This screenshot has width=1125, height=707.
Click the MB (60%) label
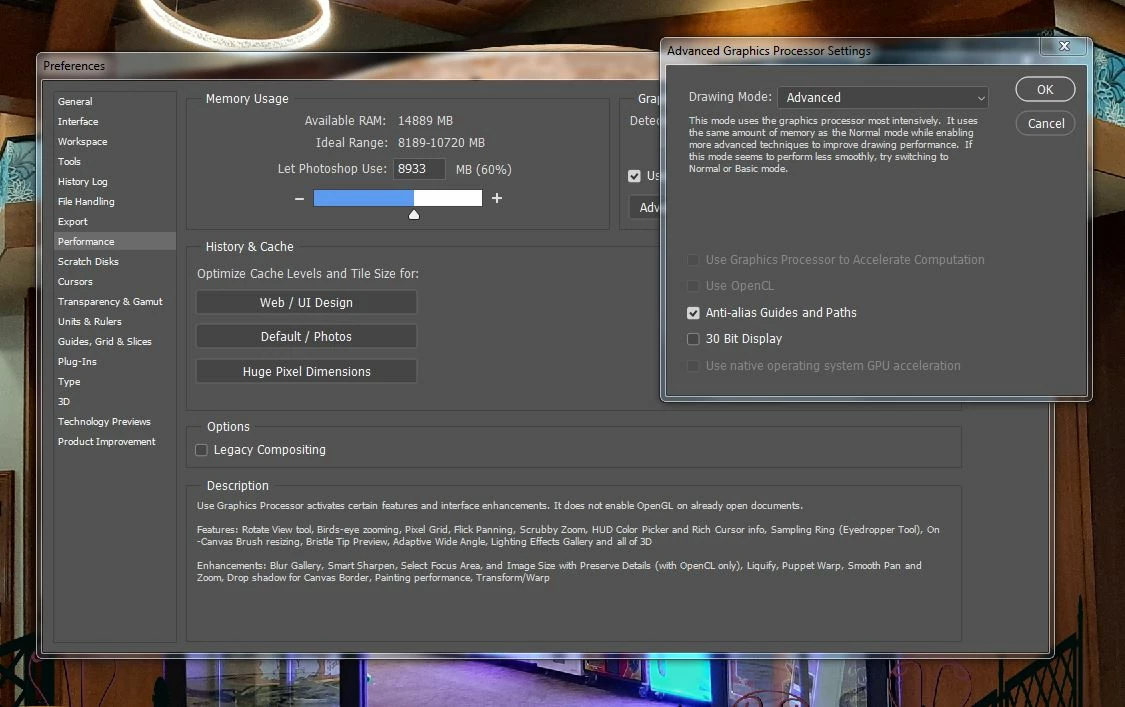484,169
